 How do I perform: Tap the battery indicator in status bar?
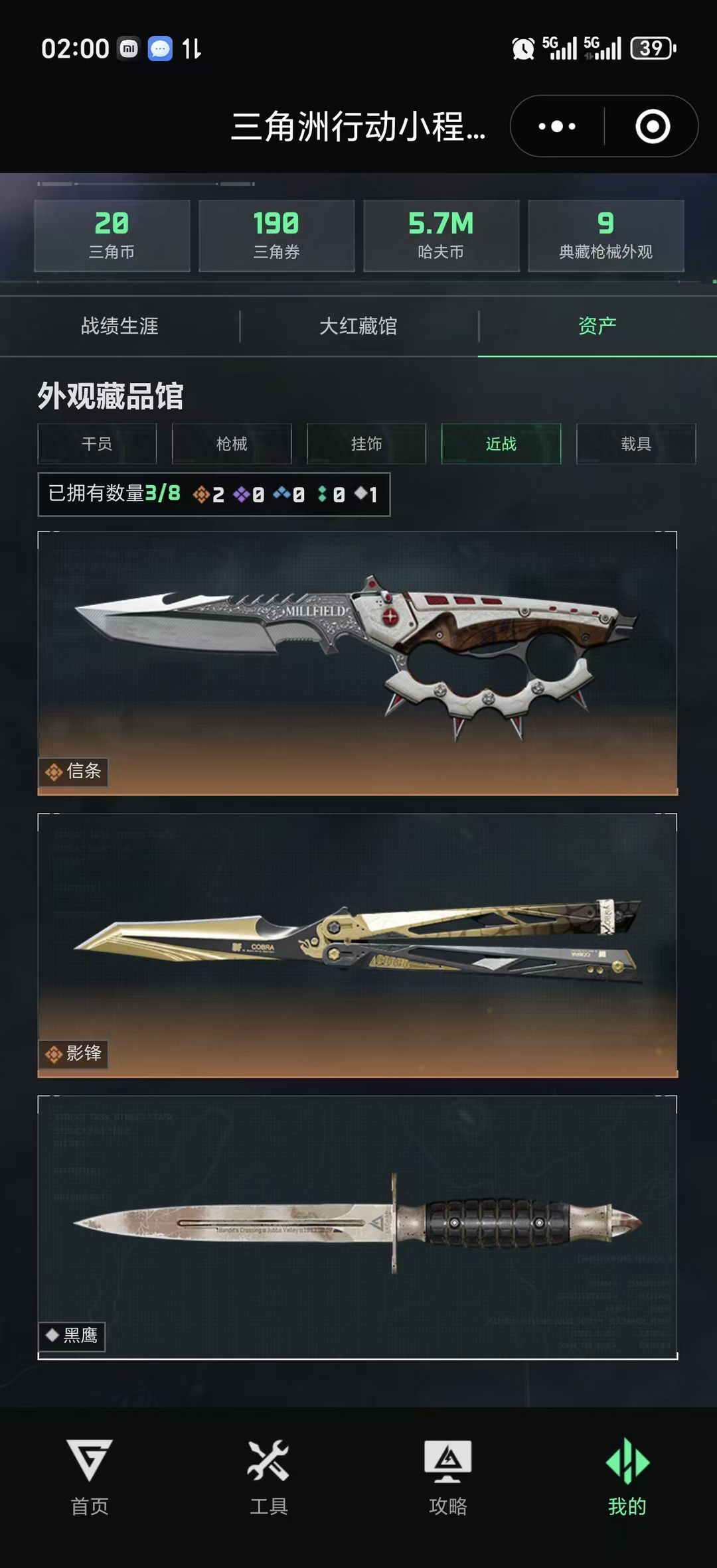click(x=653, y=48)
